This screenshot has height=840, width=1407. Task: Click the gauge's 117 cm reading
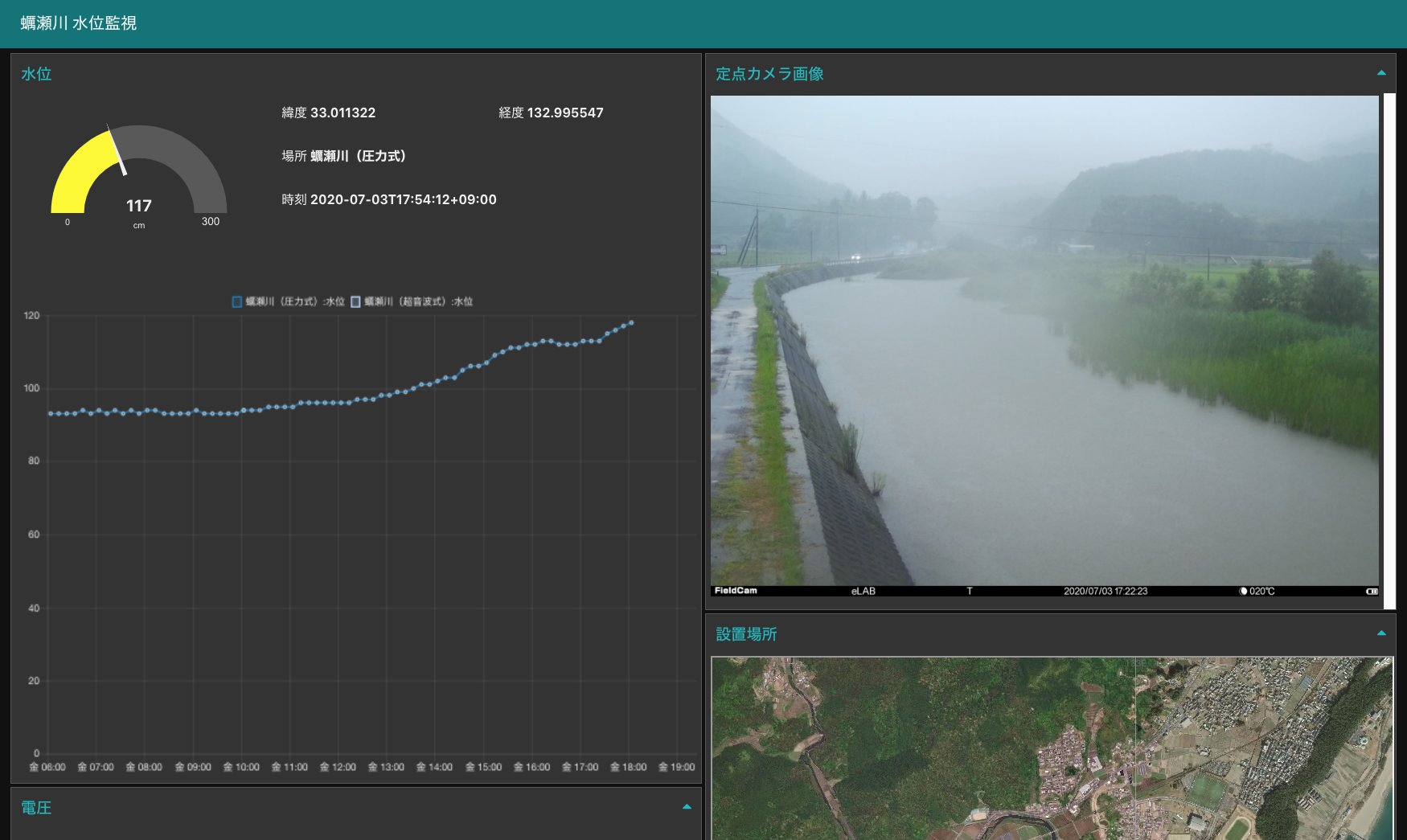tap(139, 207)
